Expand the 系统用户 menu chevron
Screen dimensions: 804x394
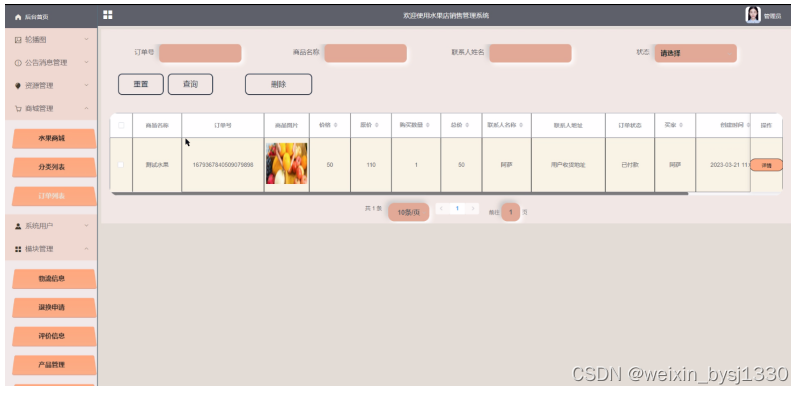pos(86,226)
